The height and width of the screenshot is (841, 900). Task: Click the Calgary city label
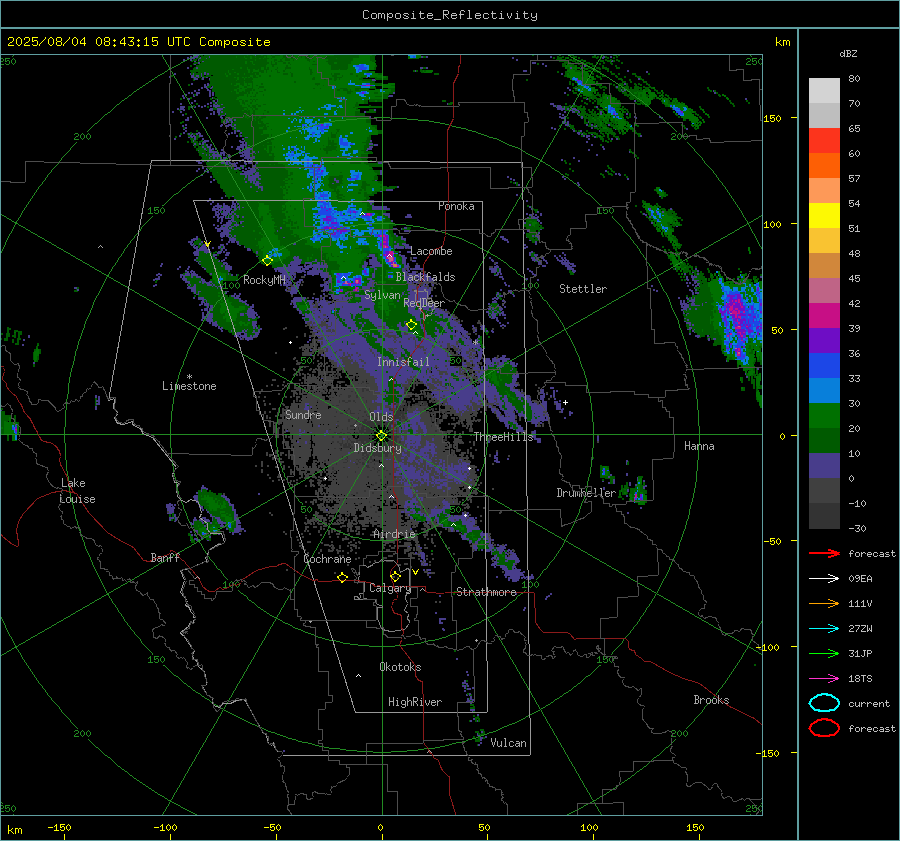[x=390, y=588]
